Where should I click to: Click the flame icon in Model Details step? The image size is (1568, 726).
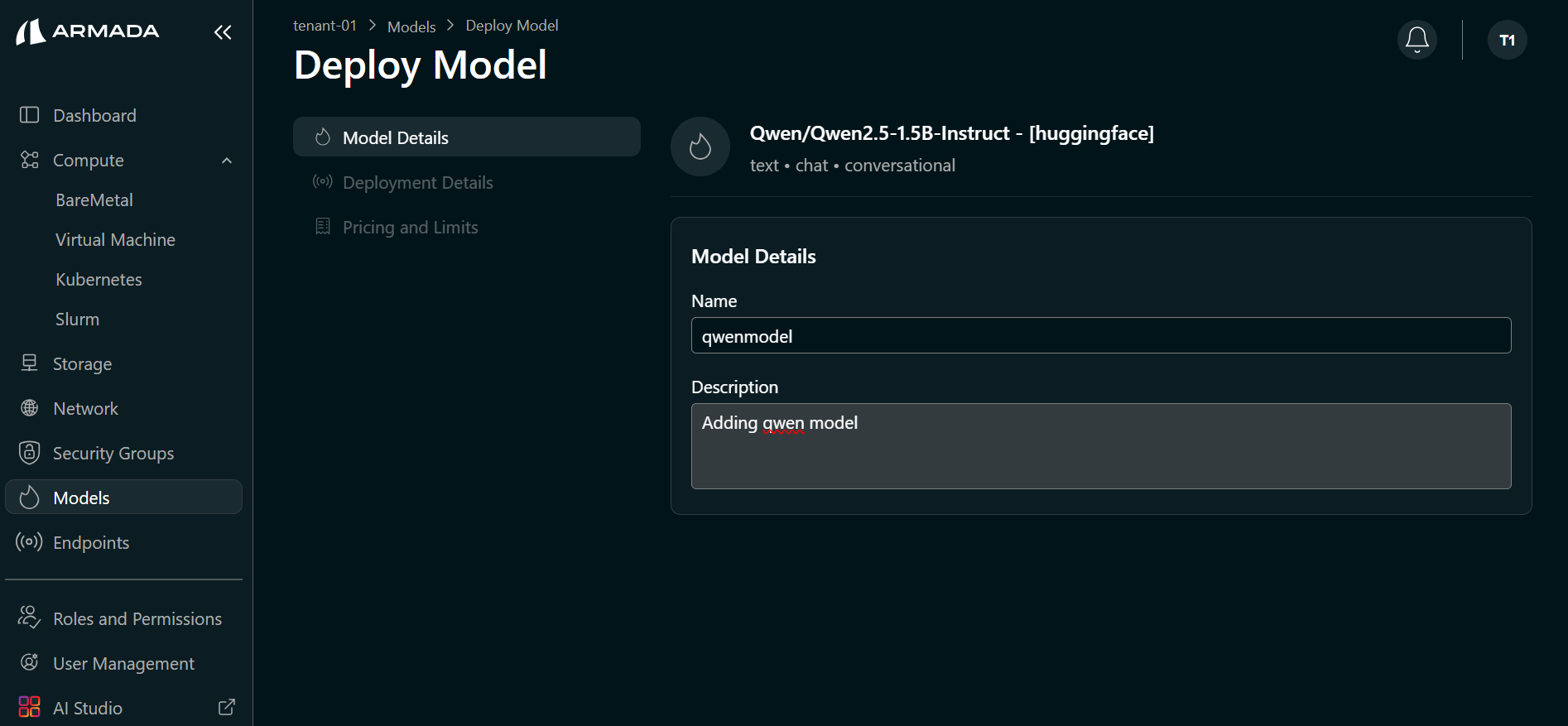point(323,137)
